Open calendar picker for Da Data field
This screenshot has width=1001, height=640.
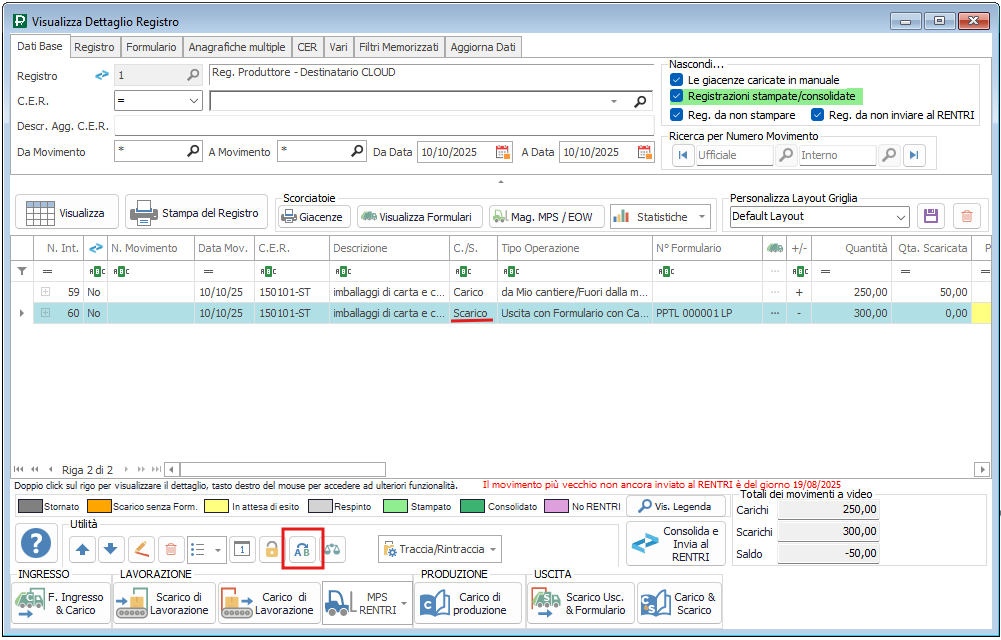[x=503, y=152]
